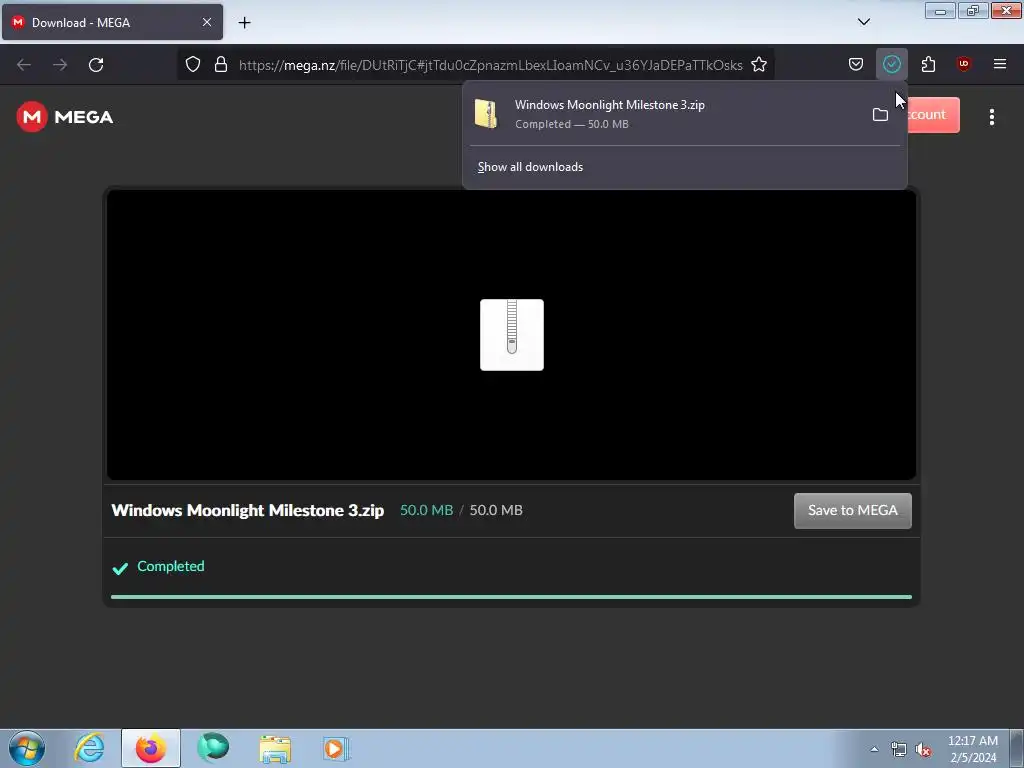Click the Save to MEGA button
Viewport: 1024px width, 768px height.
click(852, 511)
